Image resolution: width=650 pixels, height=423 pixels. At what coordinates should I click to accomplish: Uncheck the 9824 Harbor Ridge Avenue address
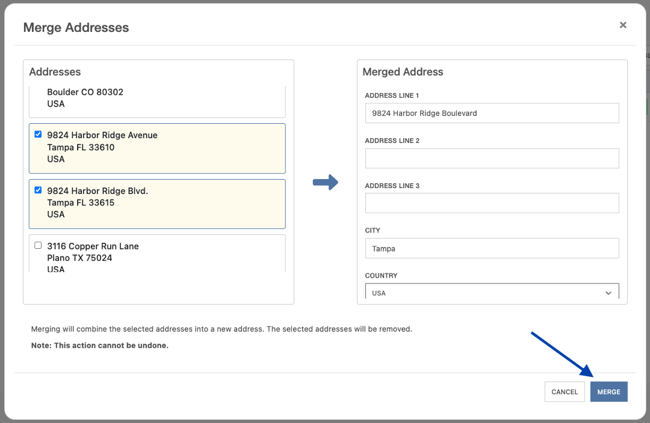point(38,134)
